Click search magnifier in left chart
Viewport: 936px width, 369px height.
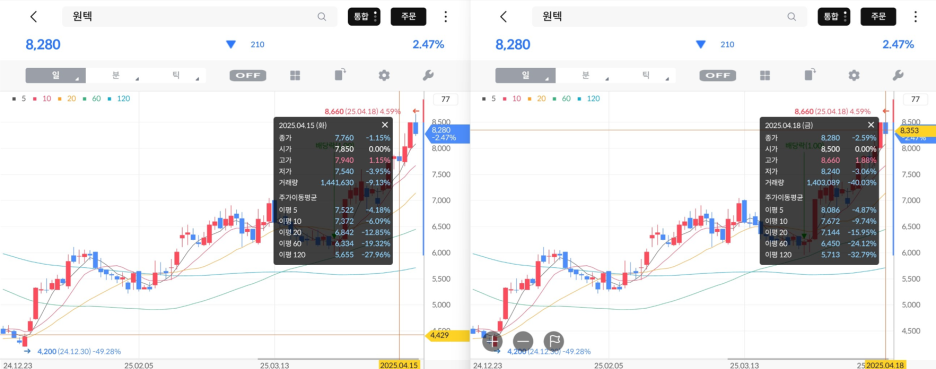tap(322, 17)
